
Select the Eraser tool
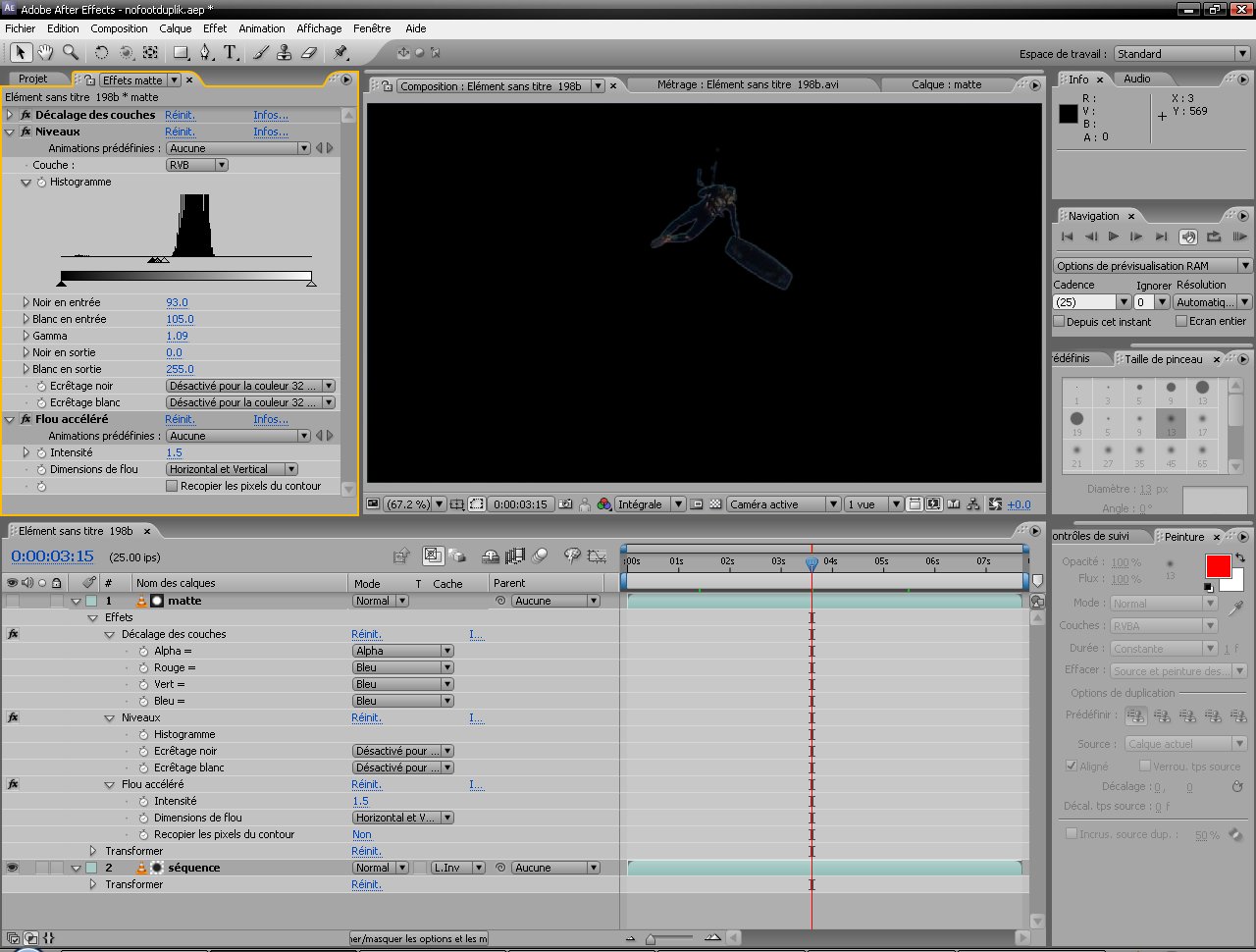(309, 52)
